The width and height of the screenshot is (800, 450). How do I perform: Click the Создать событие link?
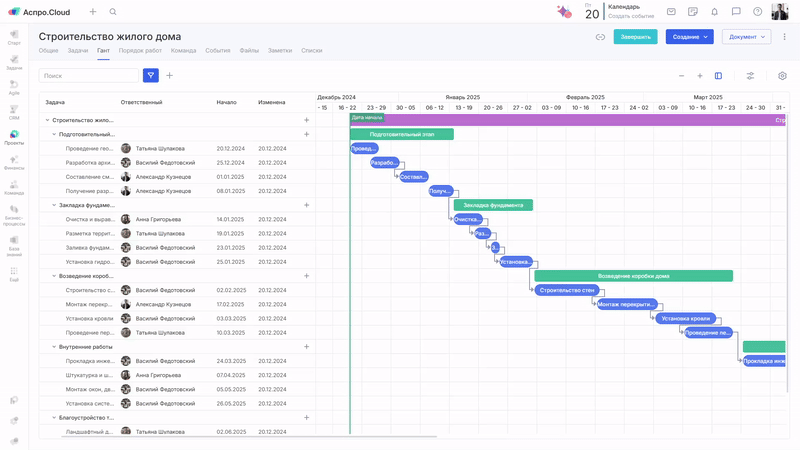pyautogui.click(x=631, y=16)
